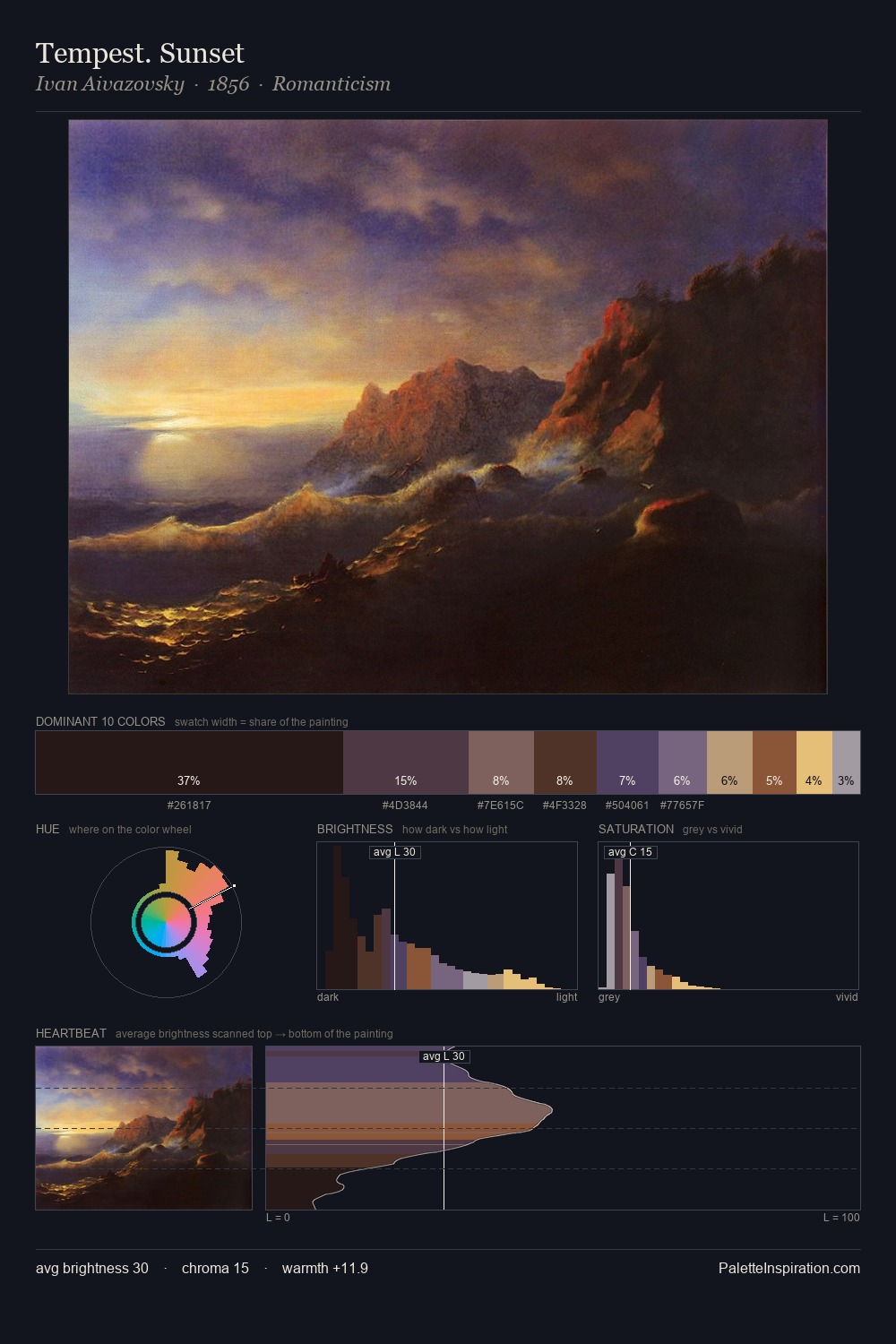896x1344 pixels.
Task: Select the 7% purple swatch
Action: point(627,762)
